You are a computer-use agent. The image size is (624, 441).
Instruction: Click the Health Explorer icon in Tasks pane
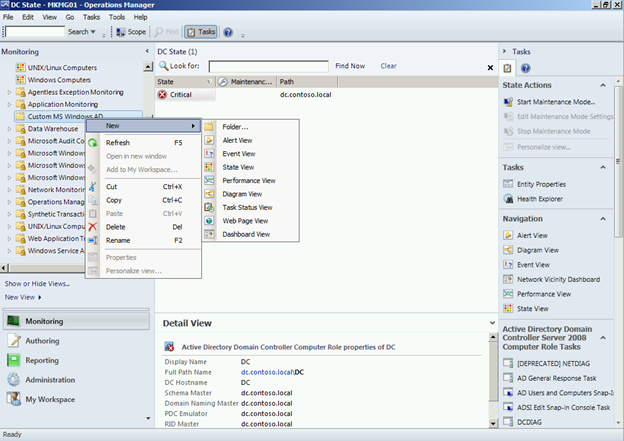[508, 199]
